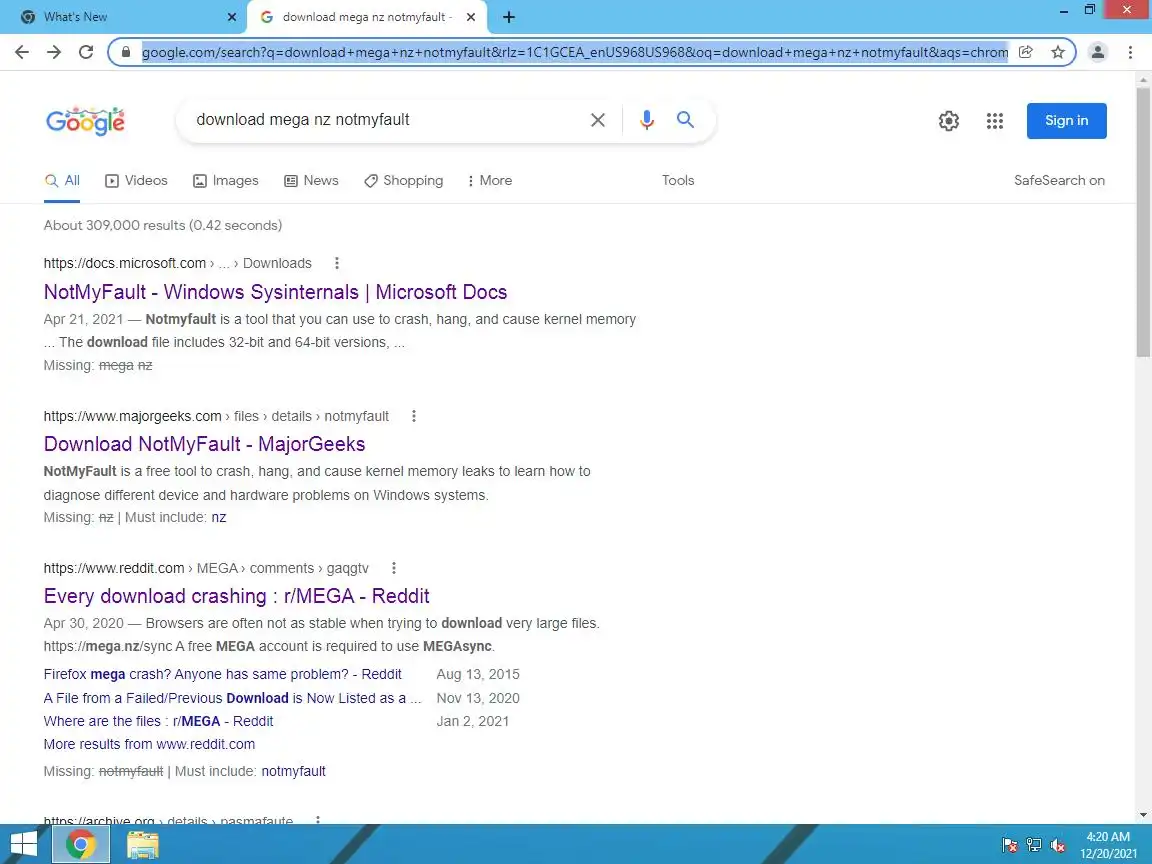Image resolution: width=1152 pixels, height=864 pixels.
Task: Open Chrome profile avatar icon
Action: coord(1098,52)
